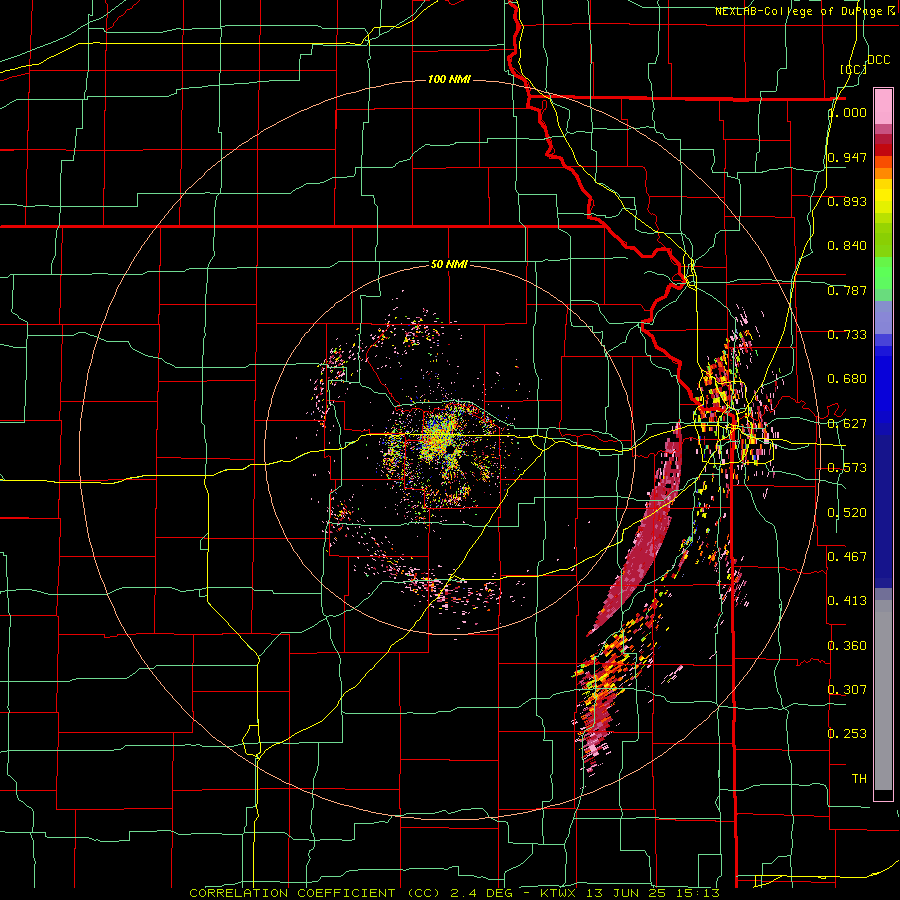Click the (CC) label above the legend
Viewport: 900px width, 900px height.
[x=854, y=69]
